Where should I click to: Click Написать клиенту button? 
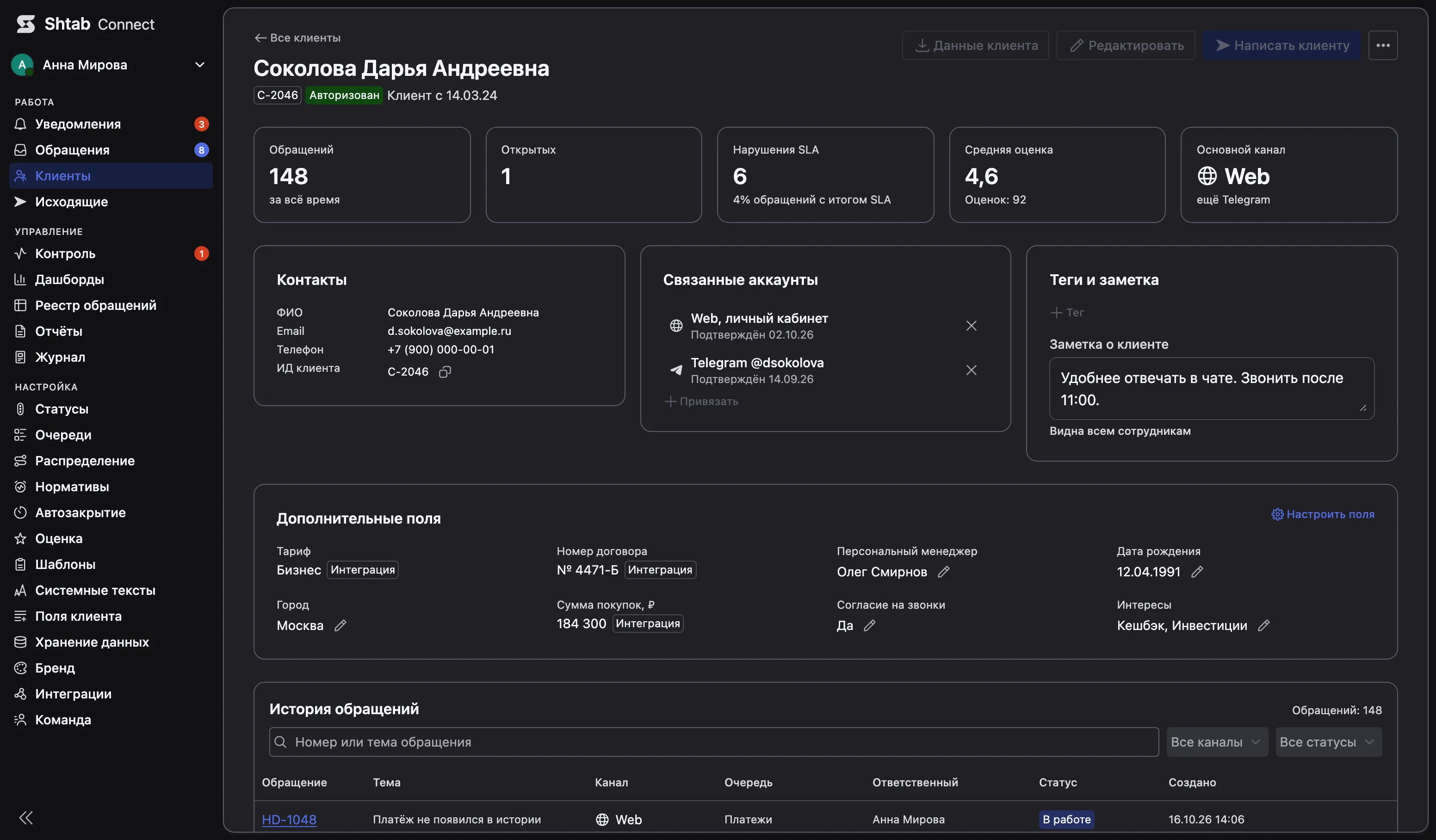coord(1281,45)
